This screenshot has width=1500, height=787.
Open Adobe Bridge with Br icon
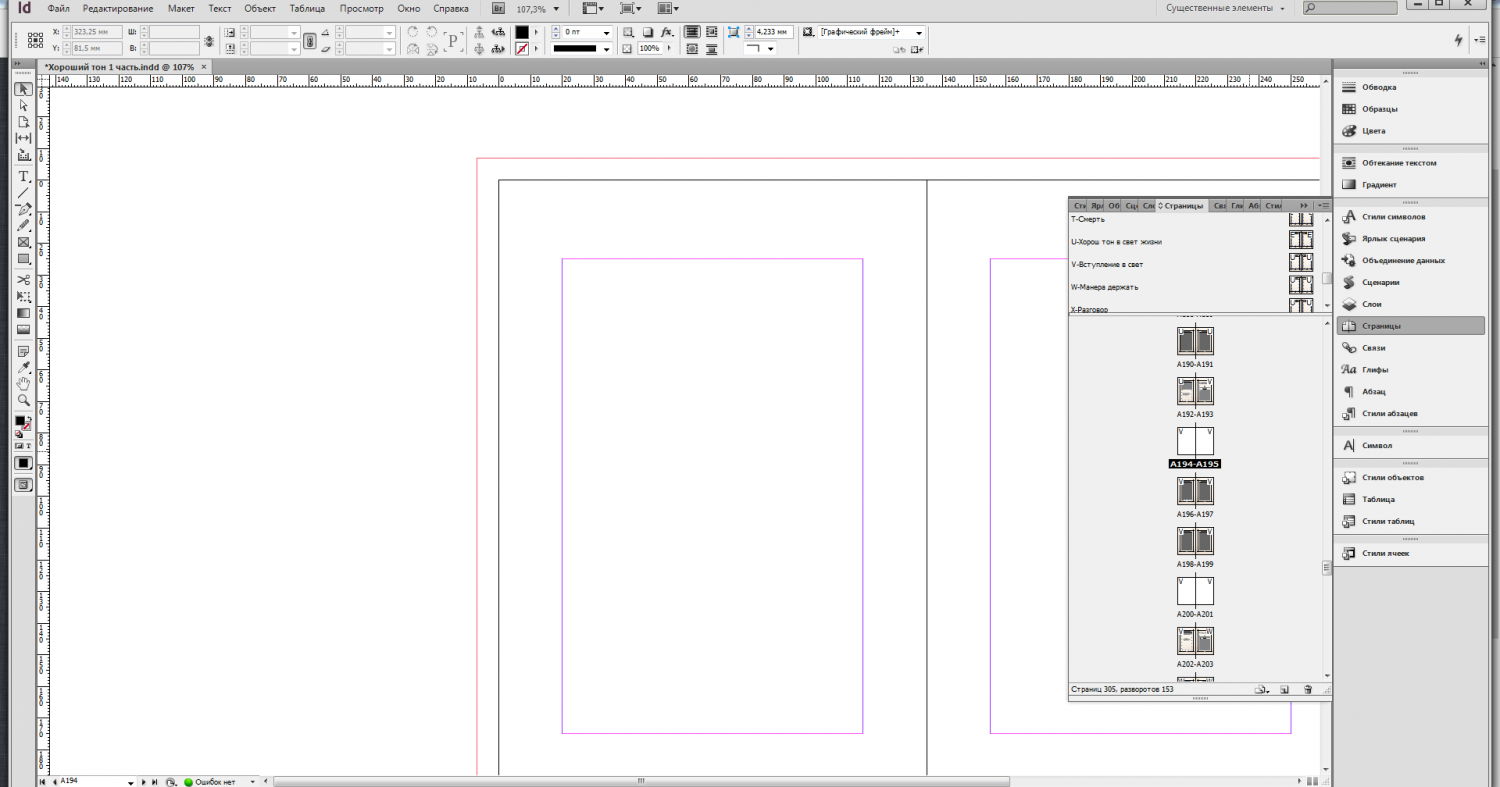pyautogui.click(x=498, y=8)
